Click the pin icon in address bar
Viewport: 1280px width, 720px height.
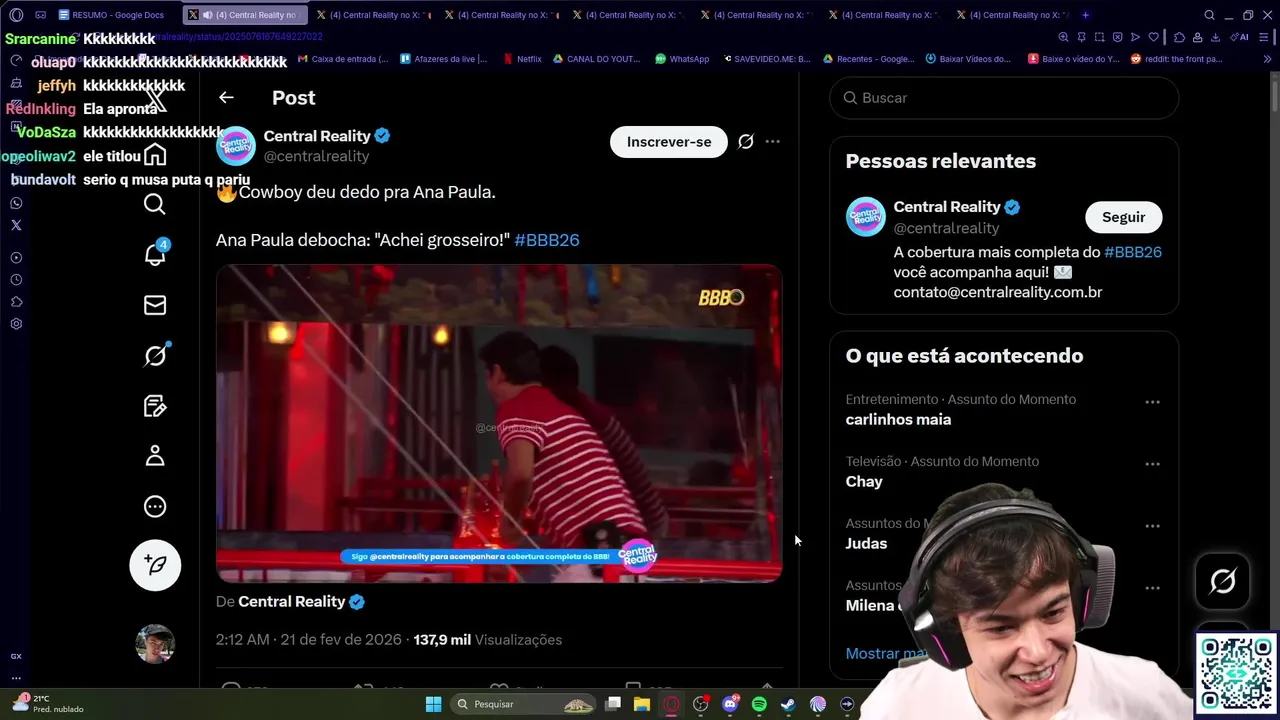[1081, 37]
